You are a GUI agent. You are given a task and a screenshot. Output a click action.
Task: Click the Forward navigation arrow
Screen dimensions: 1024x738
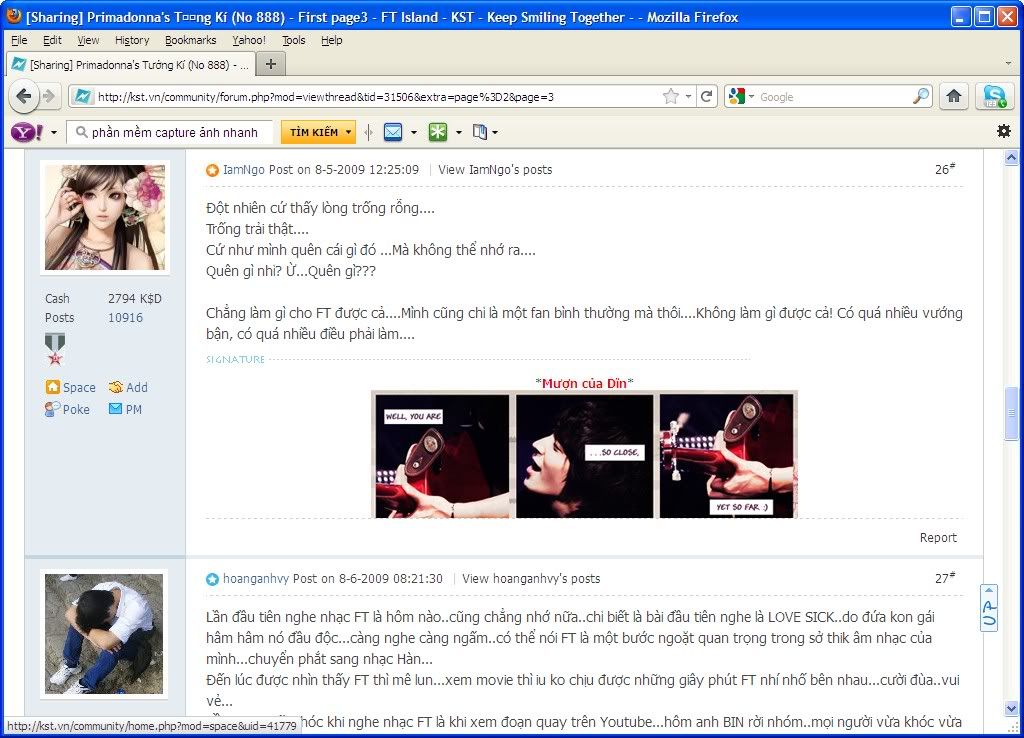(50, 97)
